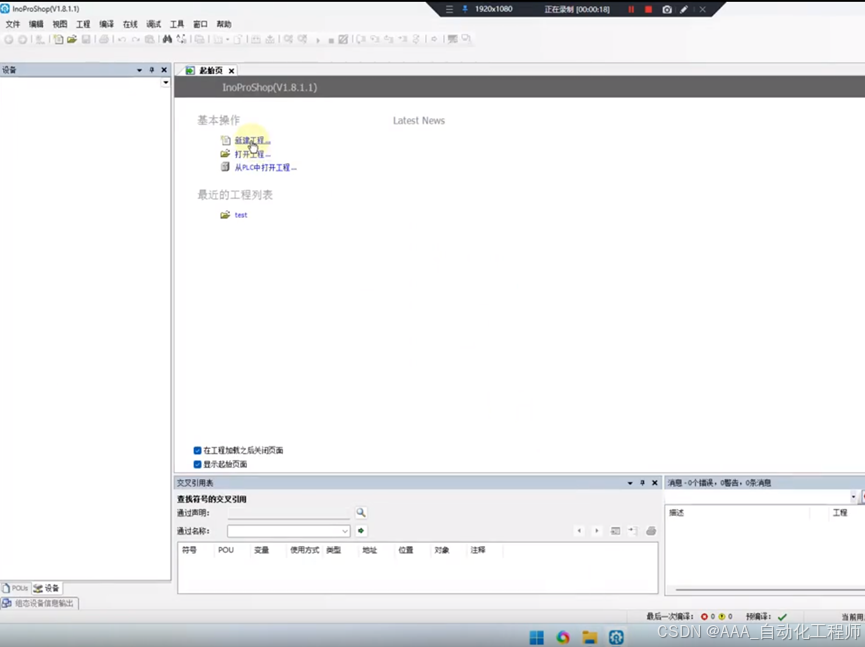The image size is (865, 647).
Task: Open 工程 menu
Action: tap(83, 24)
